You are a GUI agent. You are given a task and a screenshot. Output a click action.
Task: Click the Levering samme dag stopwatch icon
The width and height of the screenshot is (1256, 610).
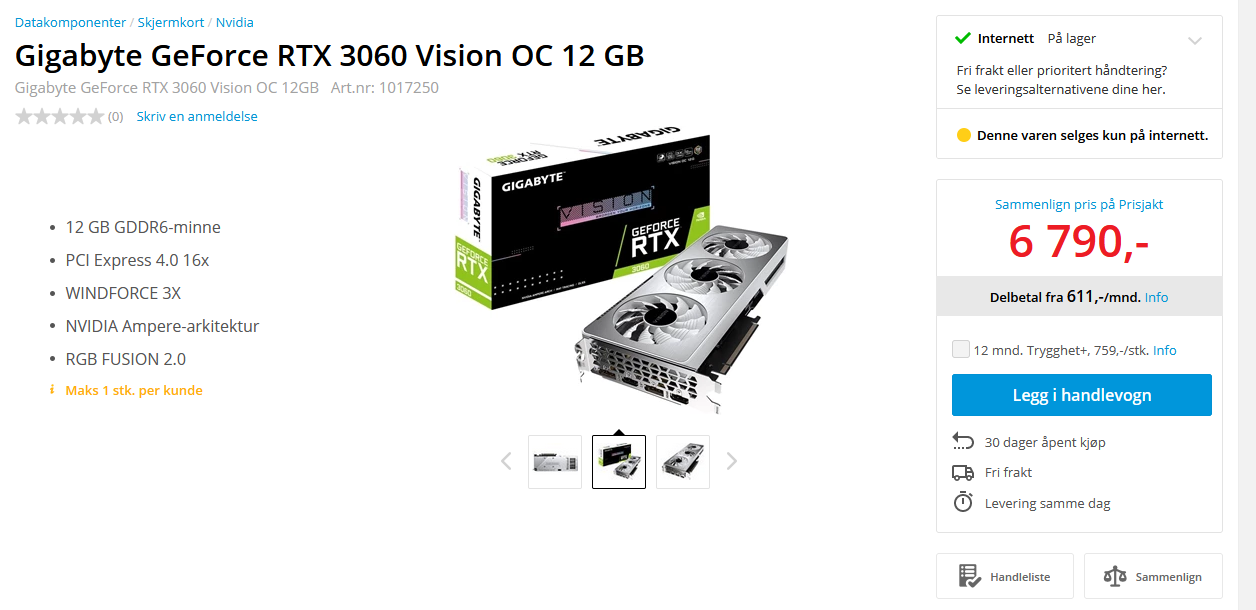(963, 502)
